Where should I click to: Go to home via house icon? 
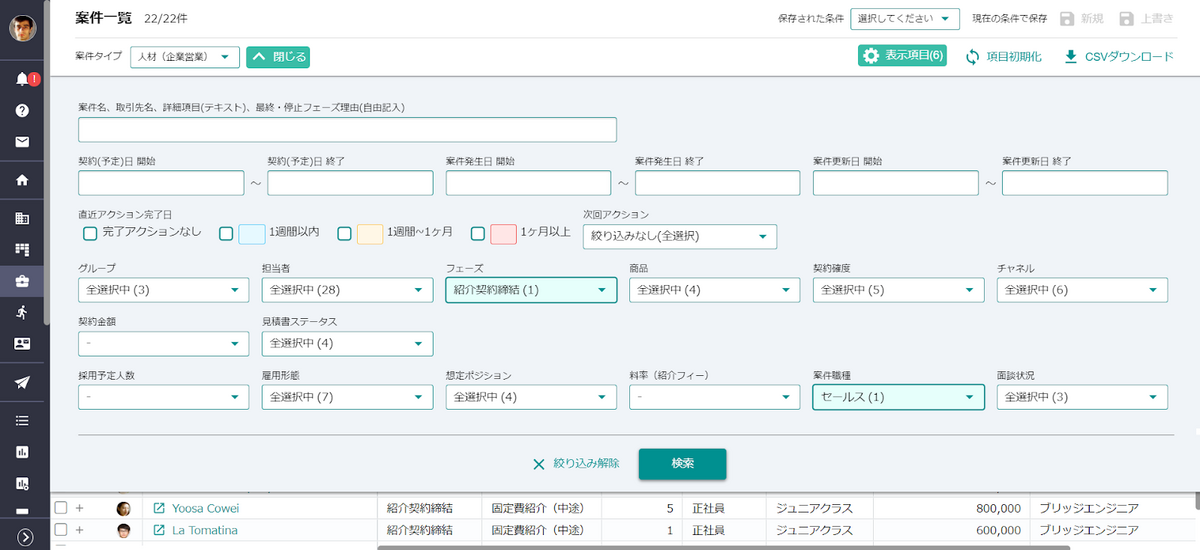(22, 181)
